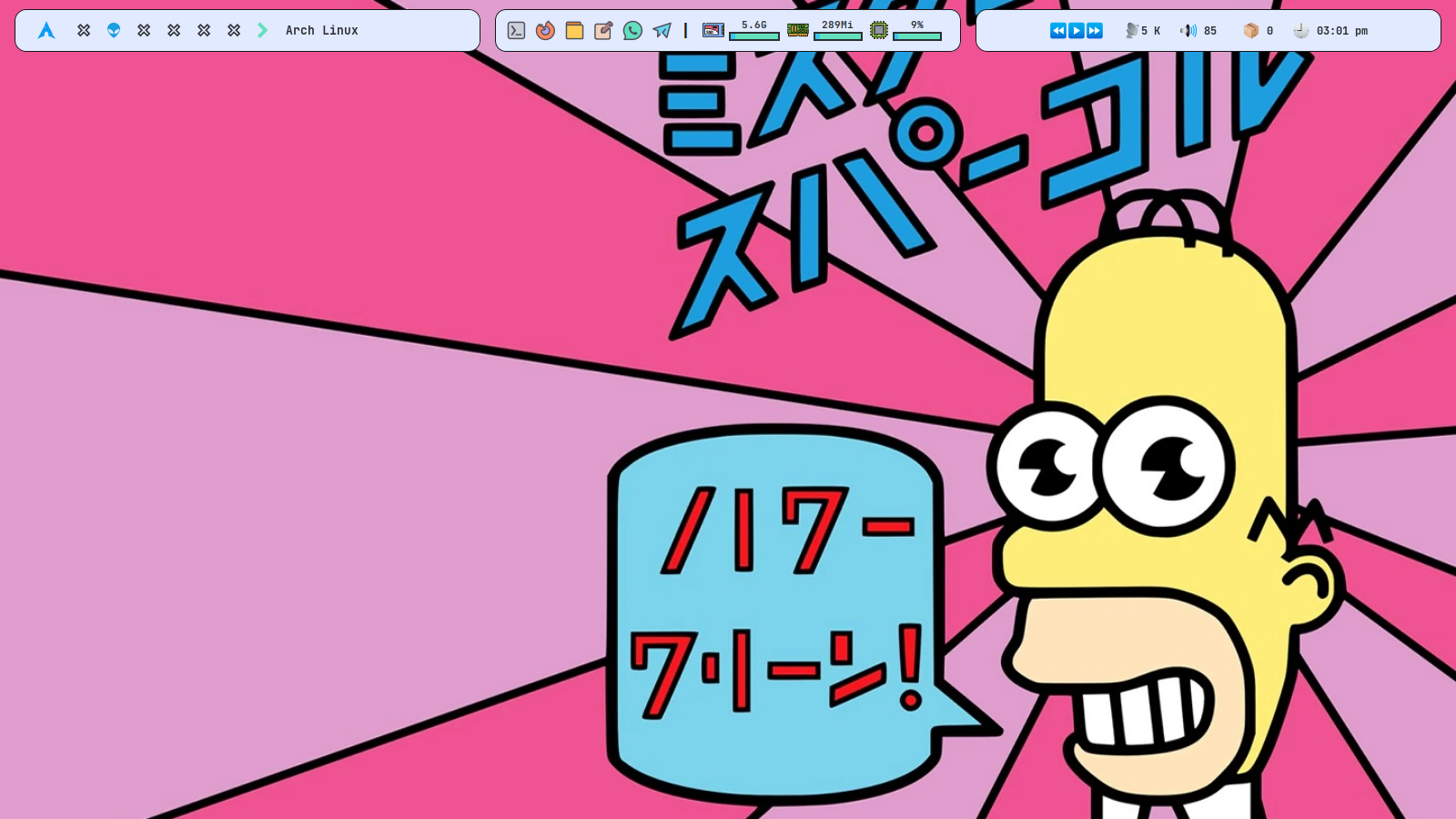Click the 289Mi memory usage bar

pyautogui.click(x=838, y=36)
